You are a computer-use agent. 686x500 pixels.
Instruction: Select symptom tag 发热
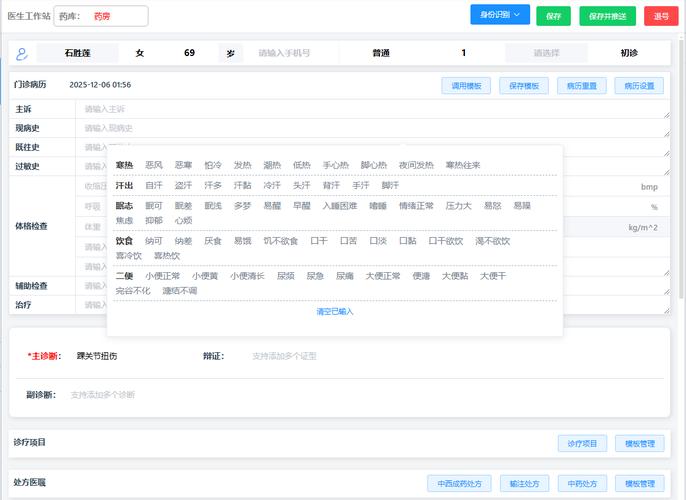click(242, 165)
